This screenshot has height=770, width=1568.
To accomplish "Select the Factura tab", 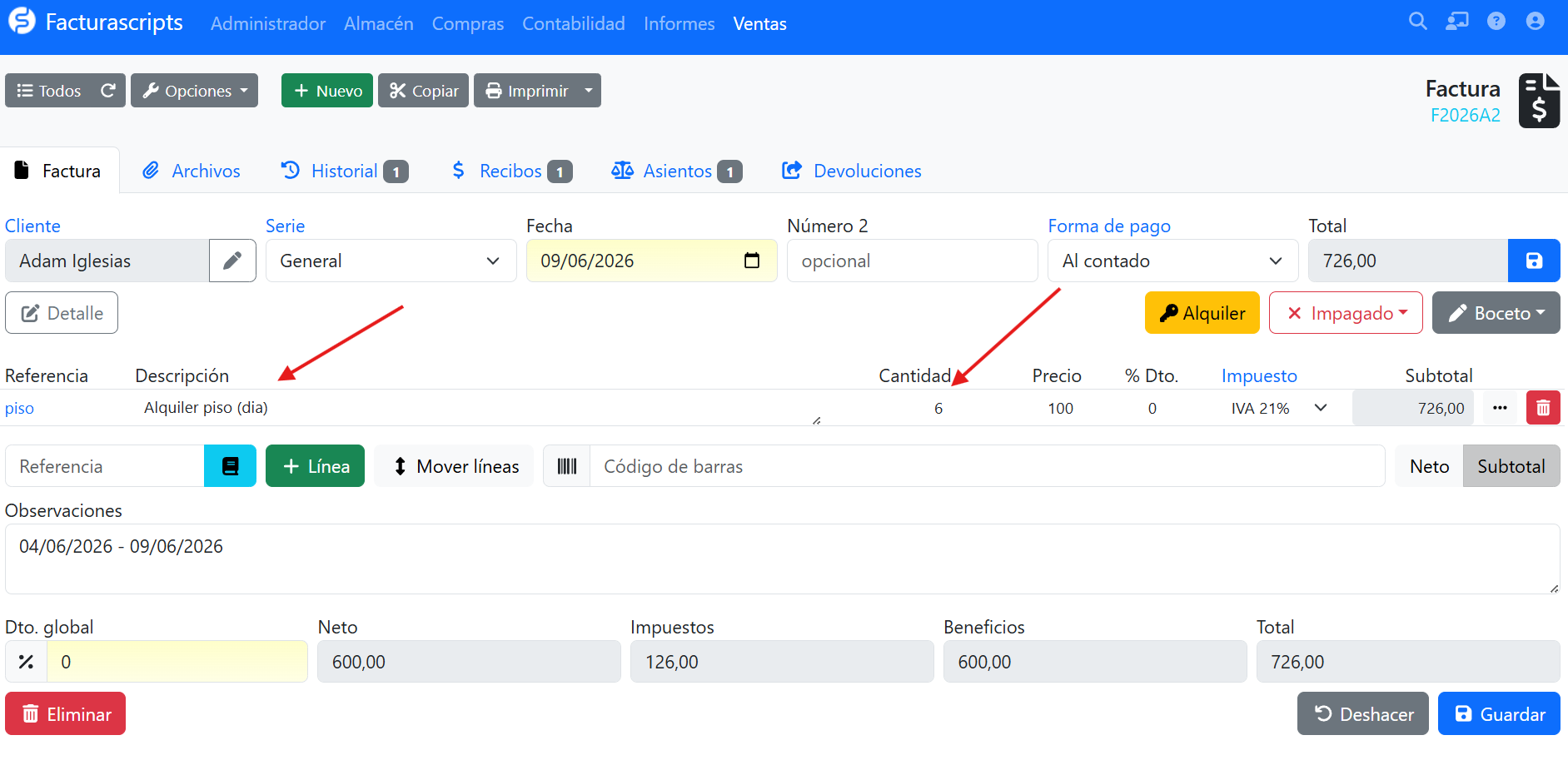I will coord(59,171).
